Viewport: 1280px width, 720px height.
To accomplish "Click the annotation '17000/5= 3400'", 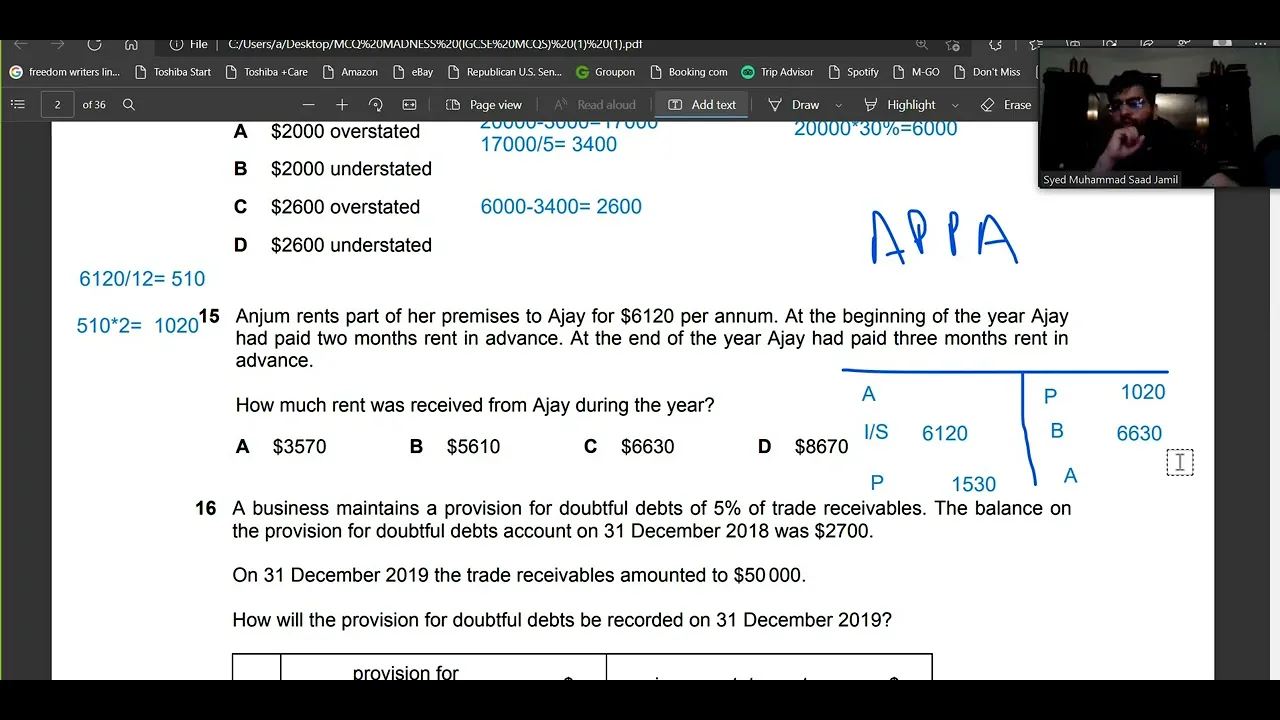I will (548, 144).
